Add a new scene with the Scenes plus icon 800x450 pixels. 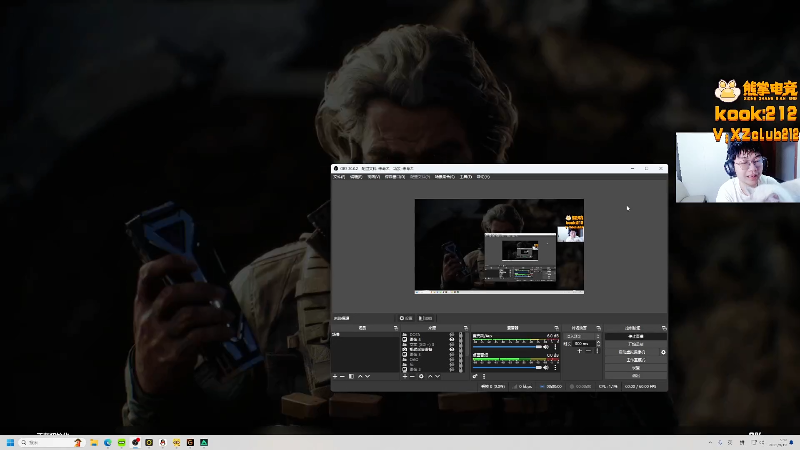point(335,377)
